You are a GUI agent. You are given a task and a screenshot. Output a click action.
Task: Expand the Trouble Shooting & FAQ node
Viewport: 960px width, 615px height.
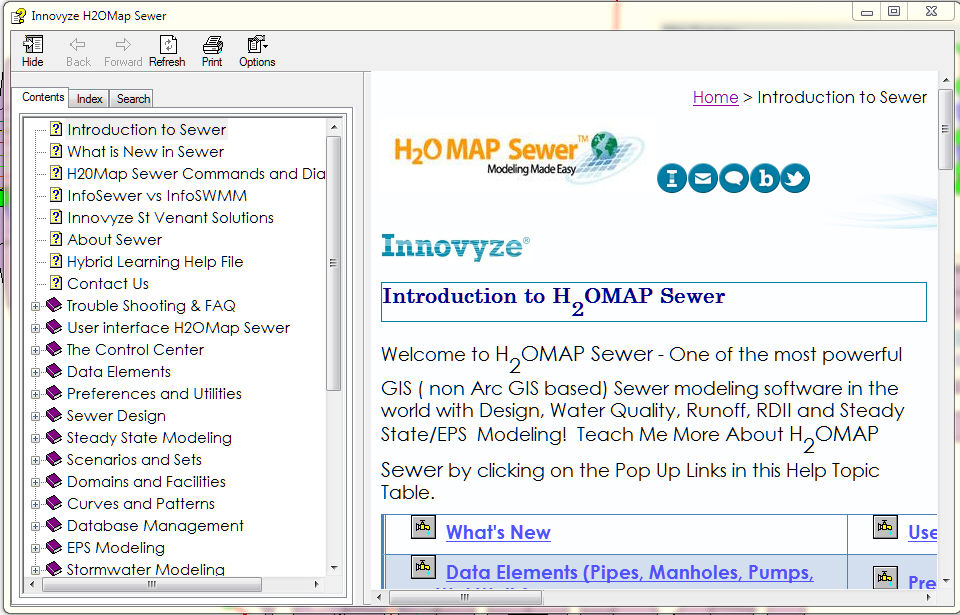point(36,306)
